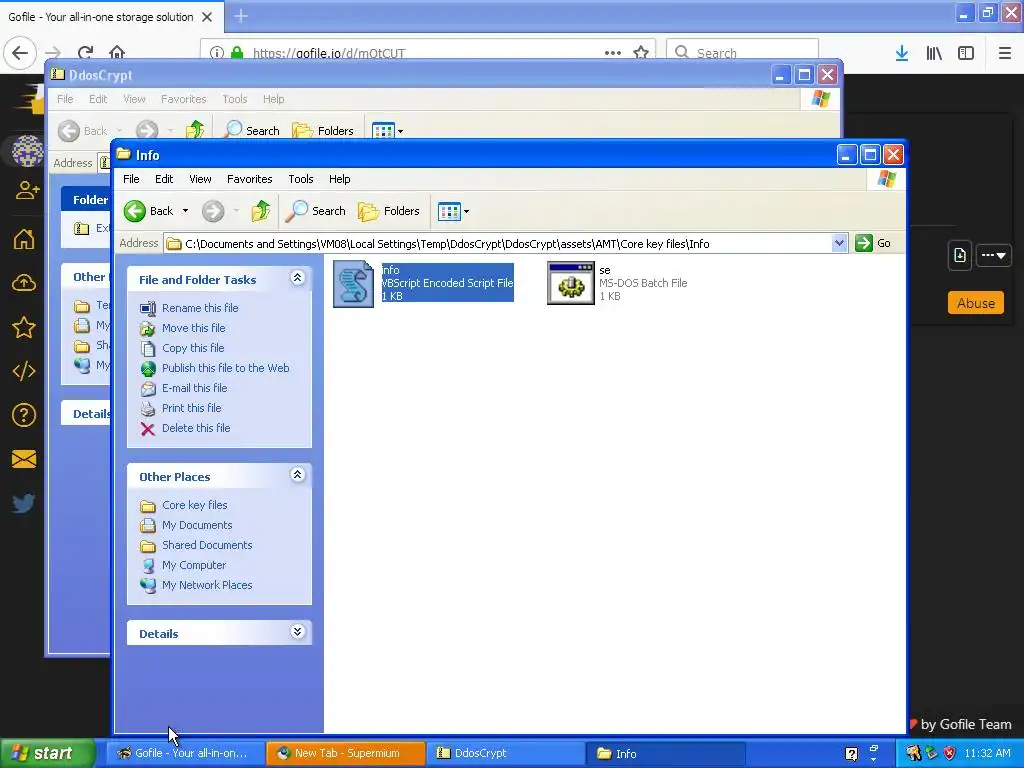This screenshot has width=1024, height=768.
Task: Click the Go button next to address bar
Action: [873, 244]
